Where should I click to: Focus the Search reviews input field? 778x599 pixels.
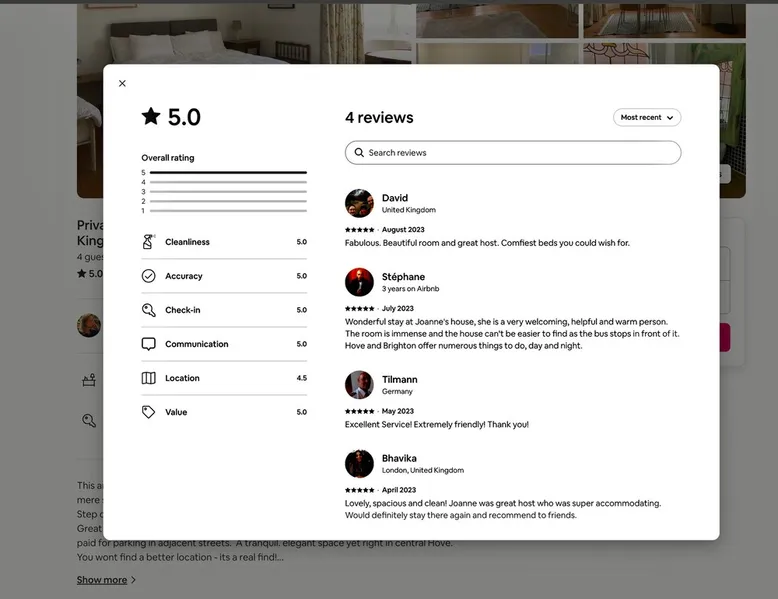(x=520, y=153)
